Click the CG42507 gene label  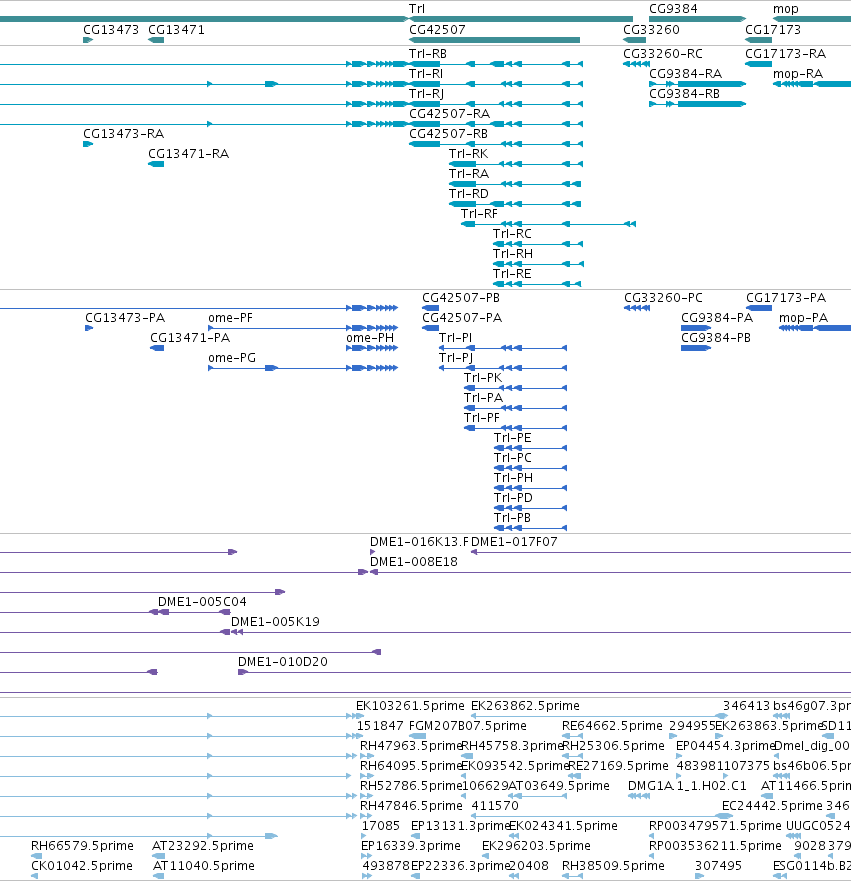[x=437, y=30]
